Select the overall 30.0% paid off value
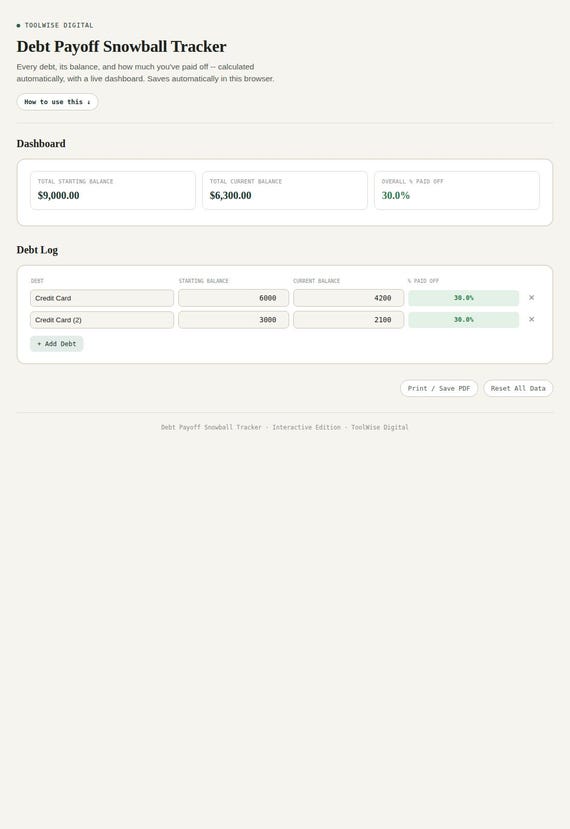 click(396, 195)
